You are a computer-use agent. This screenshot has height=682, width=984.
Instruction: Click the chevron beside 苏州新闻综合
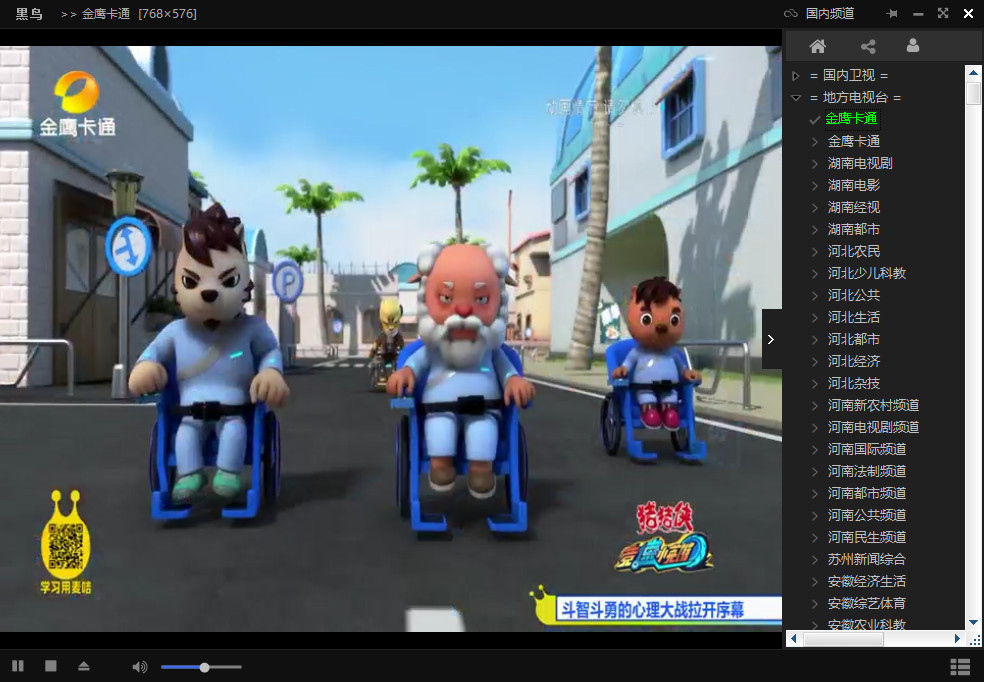815,560
